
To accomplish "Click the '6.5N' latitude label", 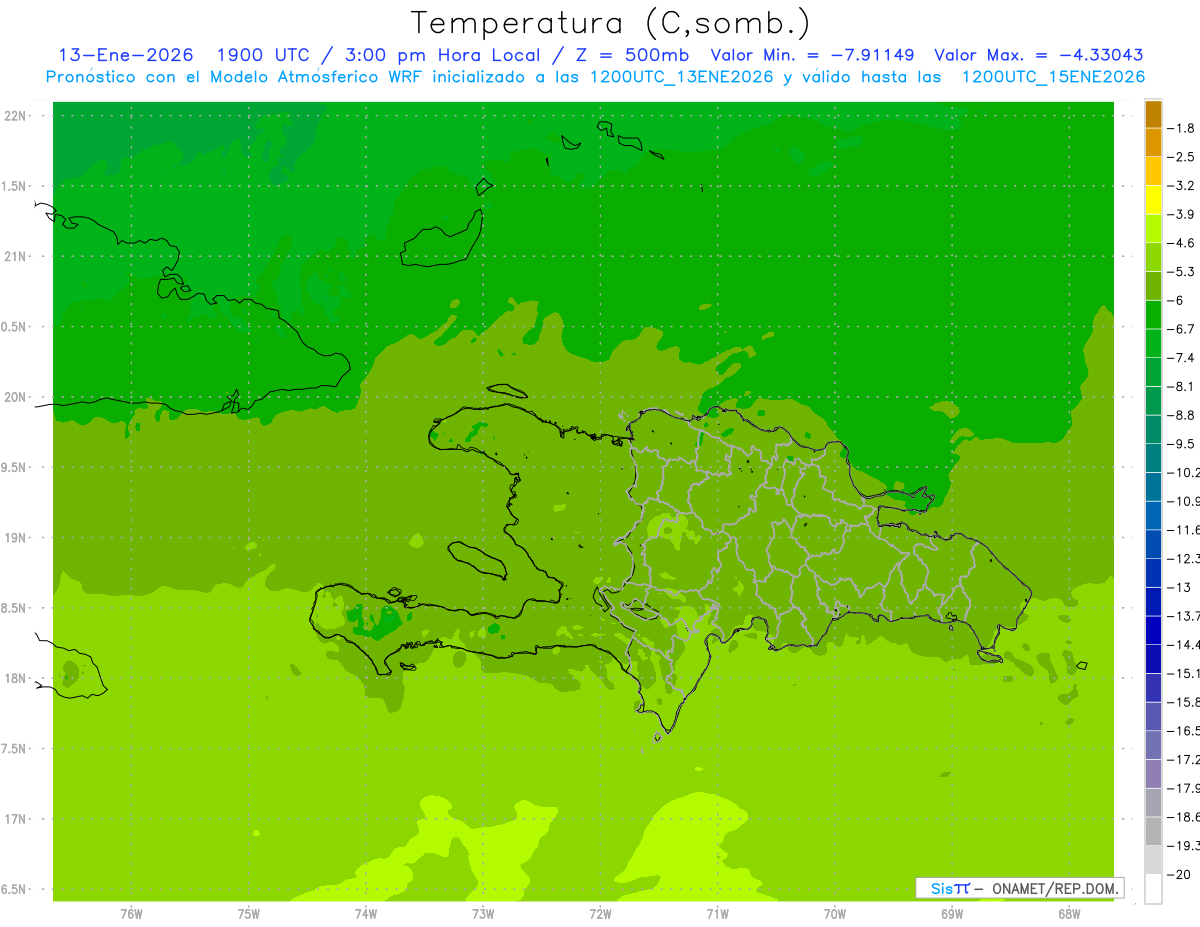I will [x=14, y=889].
